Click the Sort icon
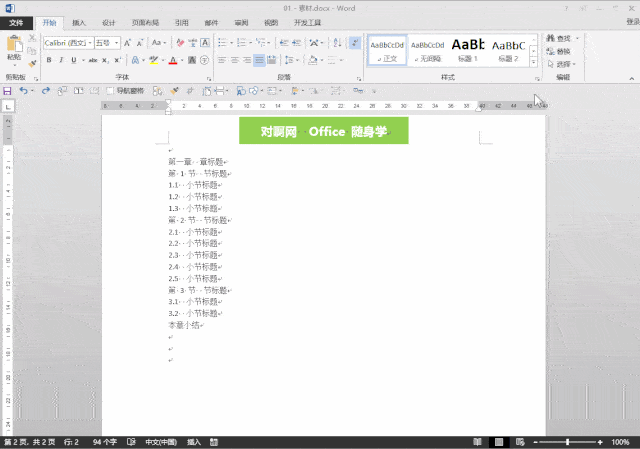This screenshot has width=640, height=449. [x=337, y=43]
